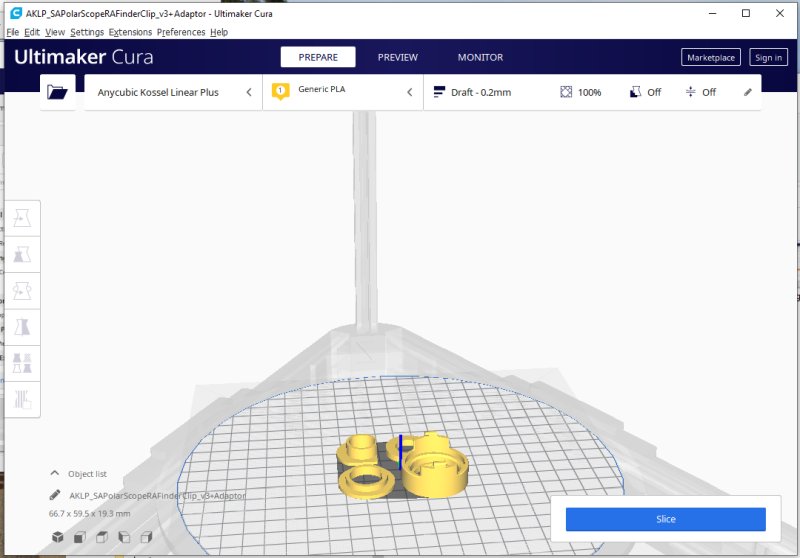Click the Sign in button
This screenshot has height=558, width=800.
click(768, 58)
